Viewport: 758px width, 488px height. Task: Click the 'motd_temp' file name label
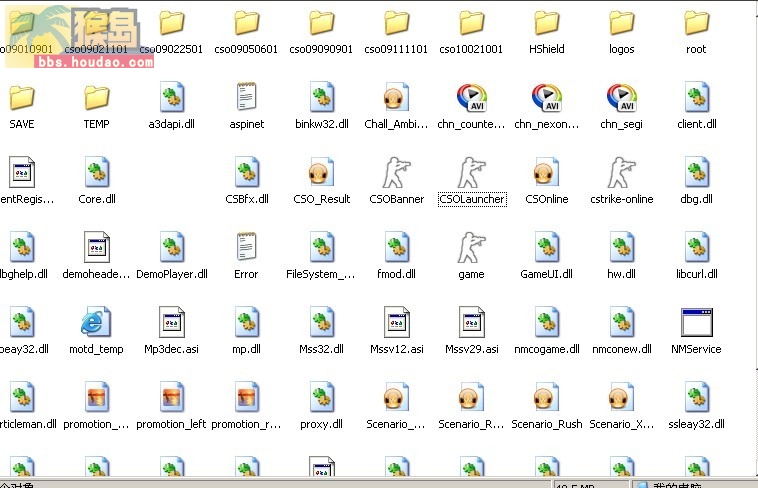tap(96, 349)
